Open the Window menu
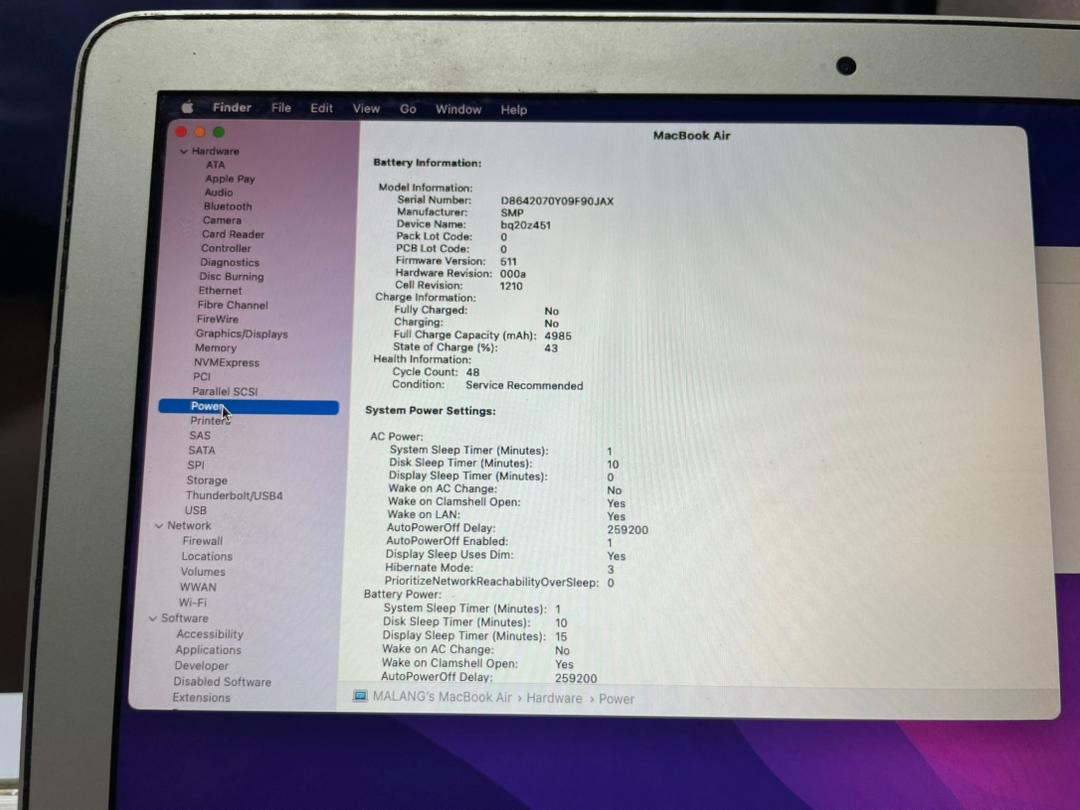1080x810 pixels. tap(458, 110)
